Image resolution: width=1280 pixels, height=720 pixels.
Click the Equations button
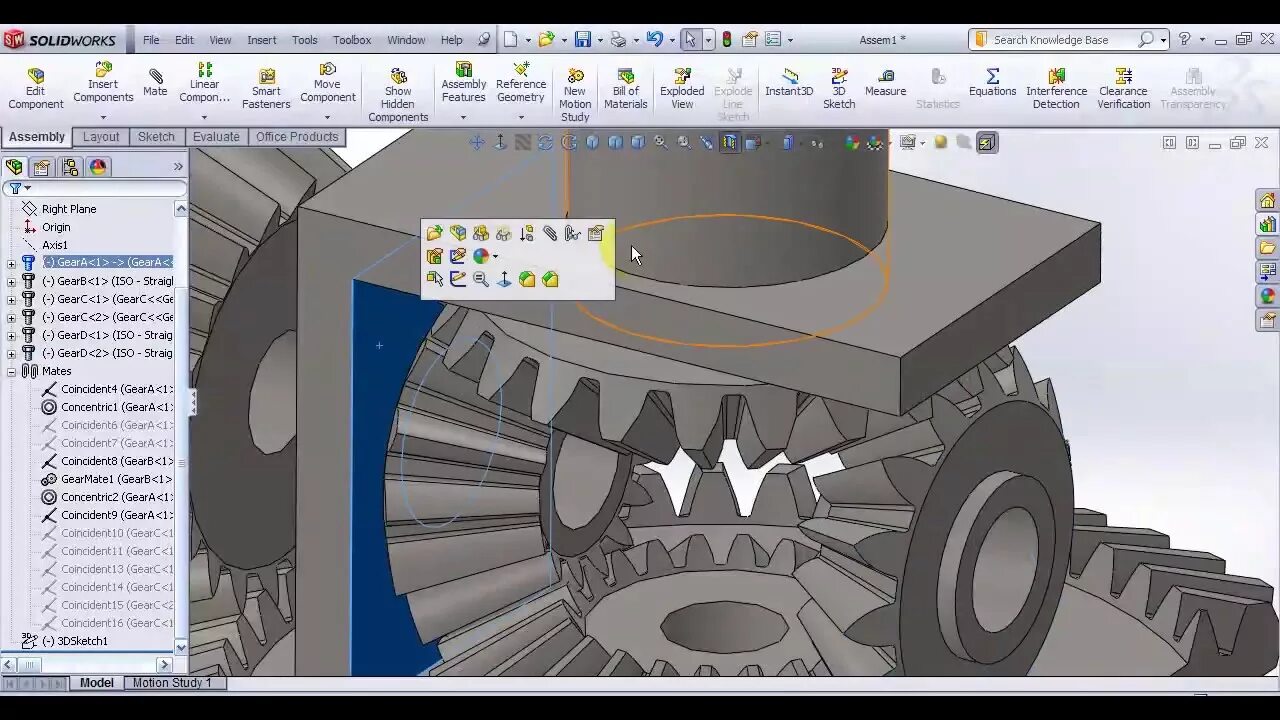coord(992,83)
